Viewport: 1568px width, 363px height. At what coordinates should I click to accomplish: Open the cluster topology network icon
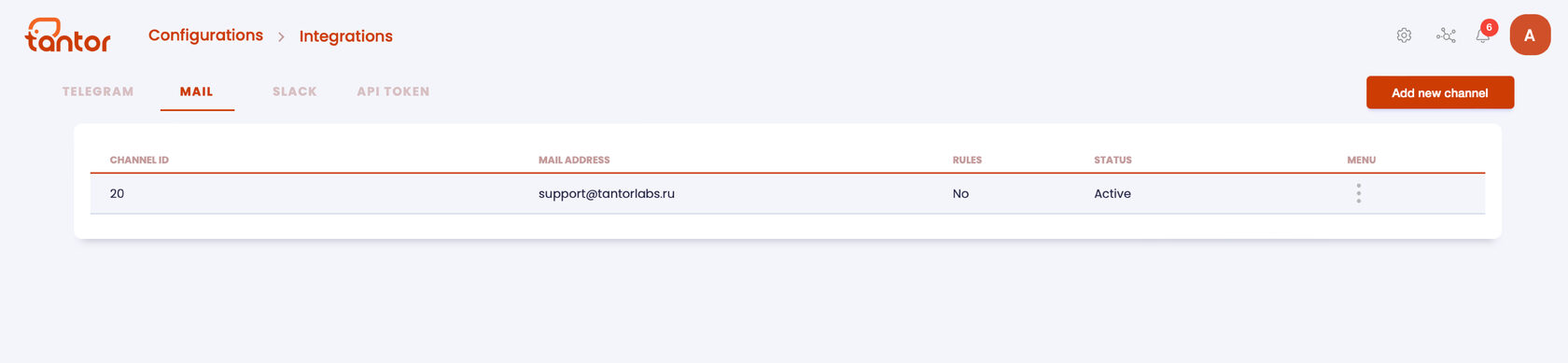click(x=1446, y=35)
